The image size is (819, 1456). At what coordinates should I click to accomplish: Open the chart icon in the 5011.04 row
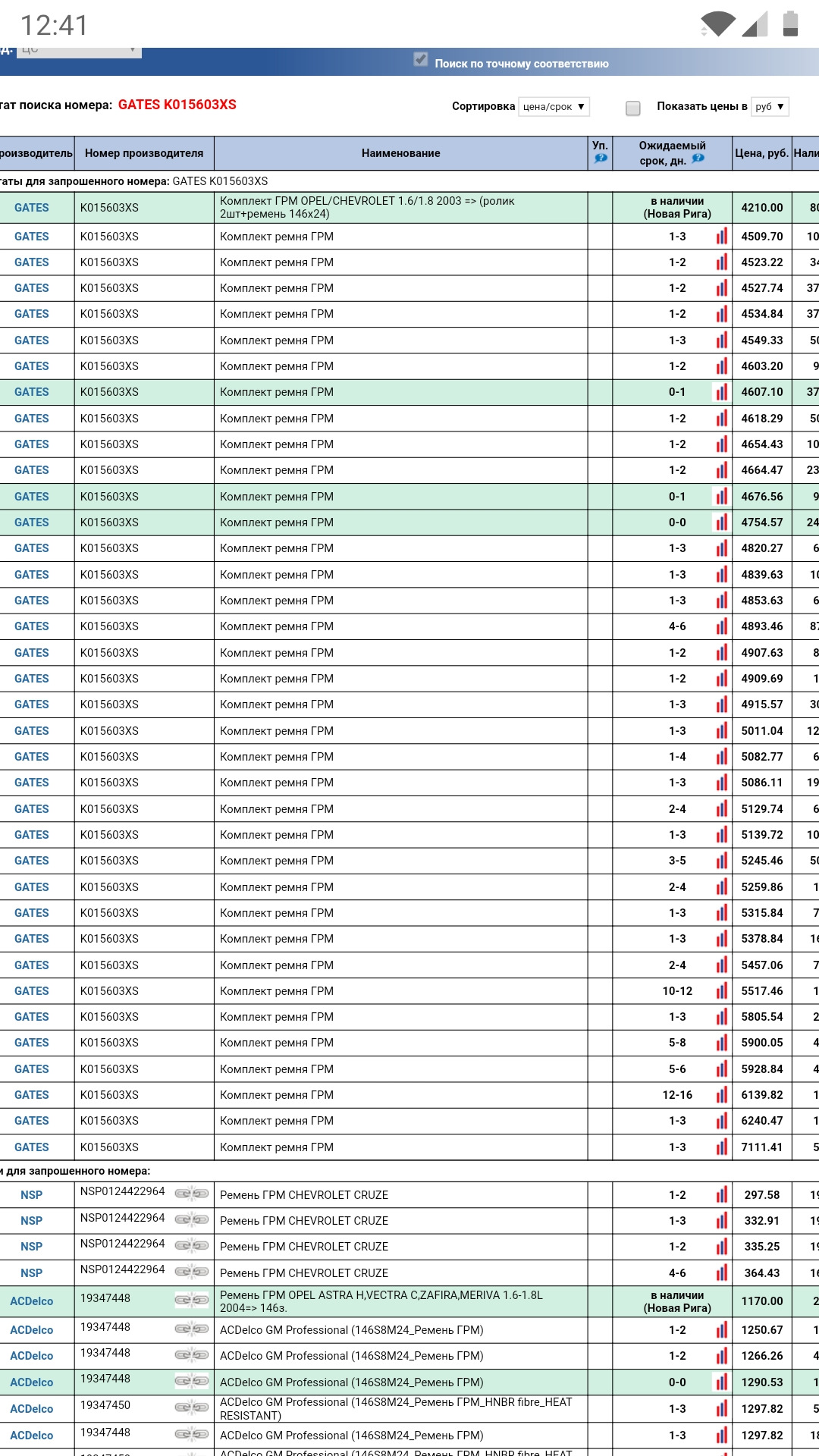click(x=721, y=731)
